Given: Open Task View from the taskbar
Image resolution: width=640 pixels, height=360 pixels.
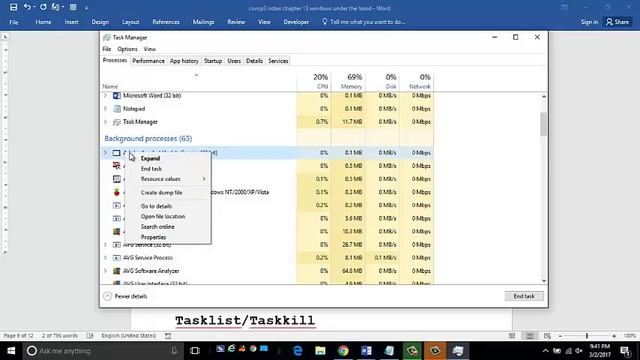Looking at the screenshot, I should (195, 351).
